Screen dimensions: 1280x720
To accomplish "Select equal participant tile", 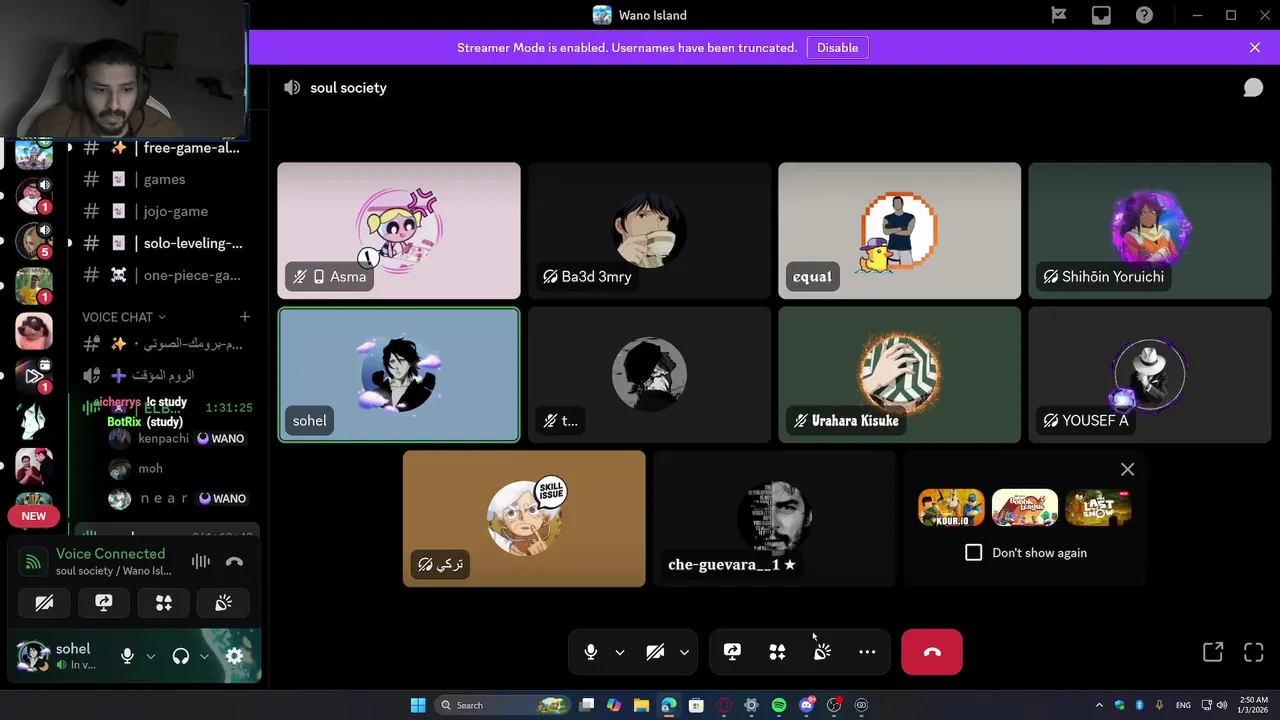I will click(899, 231).
